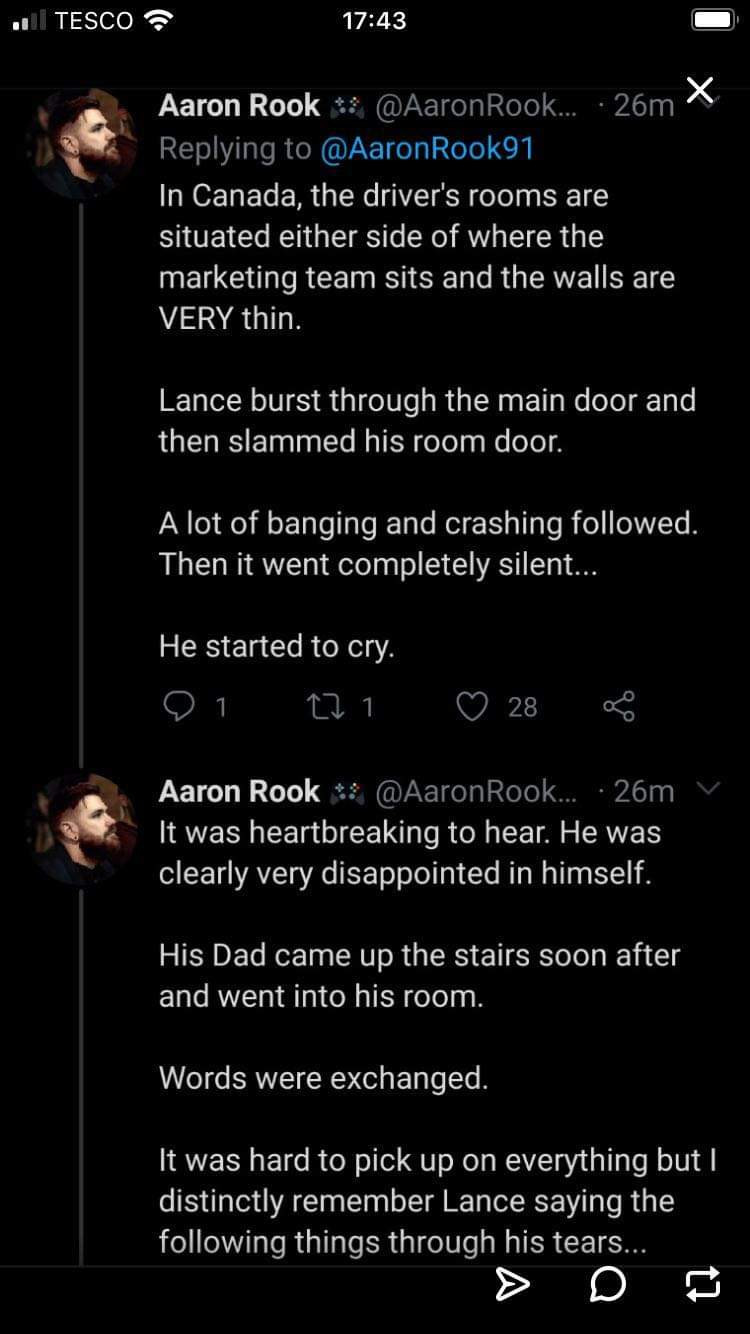This screenshot has height=1334, width=750.
Task: Tap the comment bubble icon in bottom bar
Action: click(608, 1285)
